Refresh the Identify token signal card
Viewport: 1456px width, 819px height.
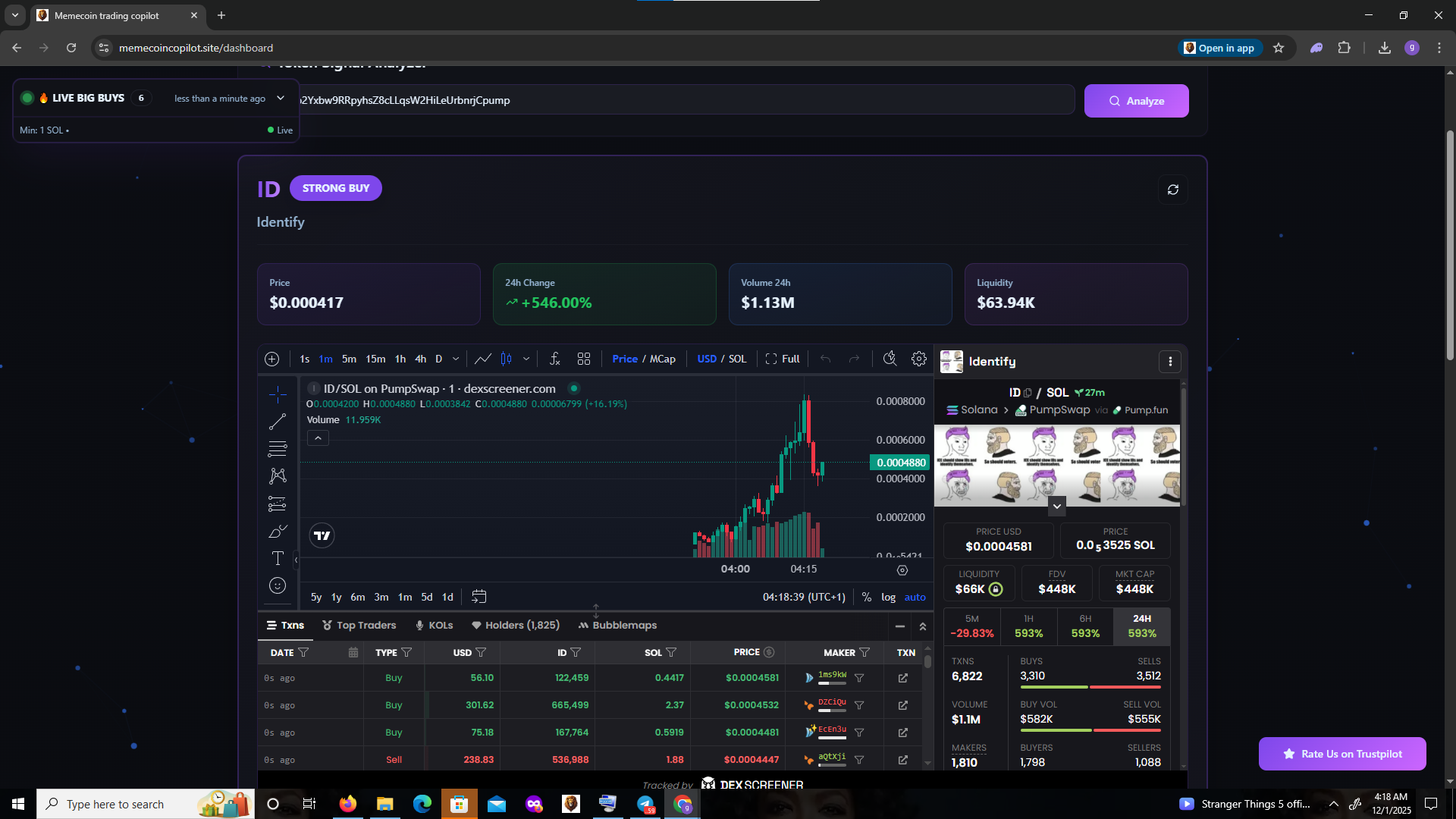click(1173, 189)
